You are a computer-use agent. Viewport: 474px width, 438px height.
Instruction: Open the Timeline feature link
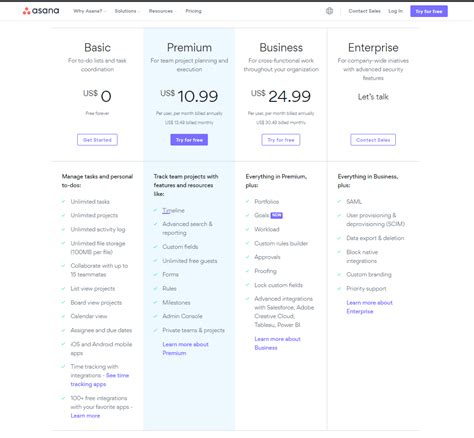tap(173, 210)
